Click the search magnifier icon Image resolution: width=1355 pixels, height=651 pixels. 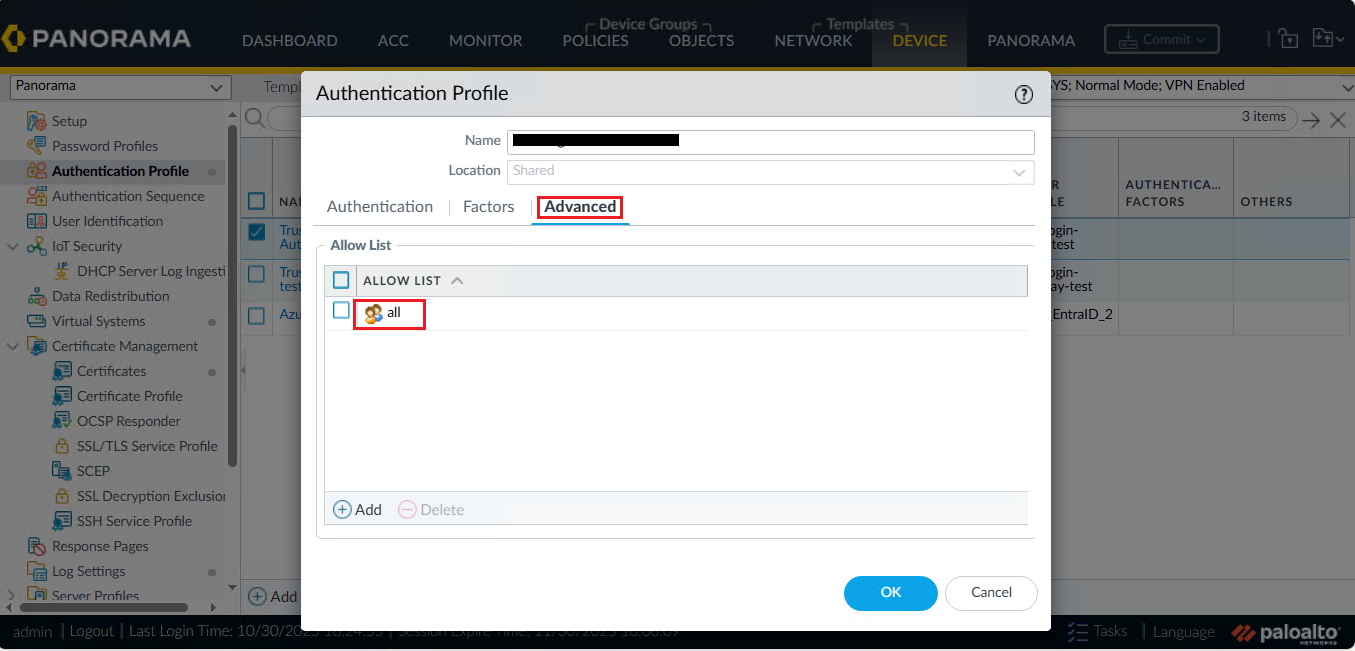tap(255, 118)
